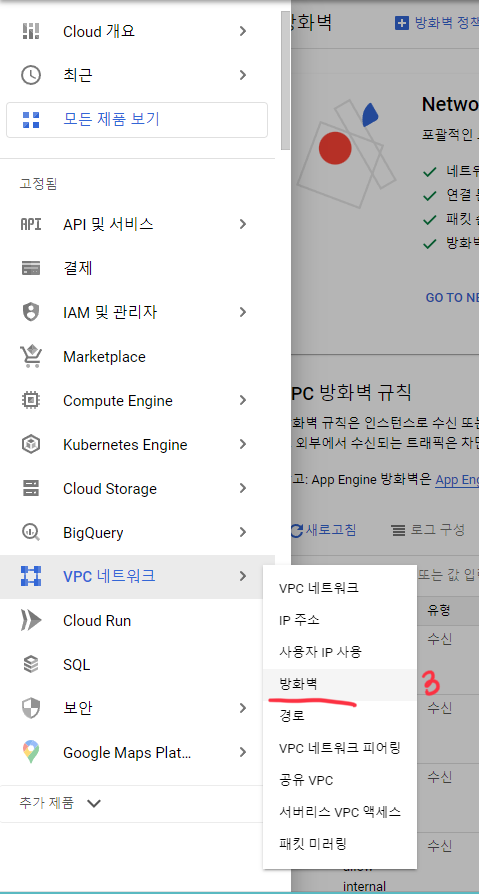Image resolution: width=479 pixels, height=894 pixels.
Task: Click the 모든 제품 보기 grid icon
Action: [31, 119]
